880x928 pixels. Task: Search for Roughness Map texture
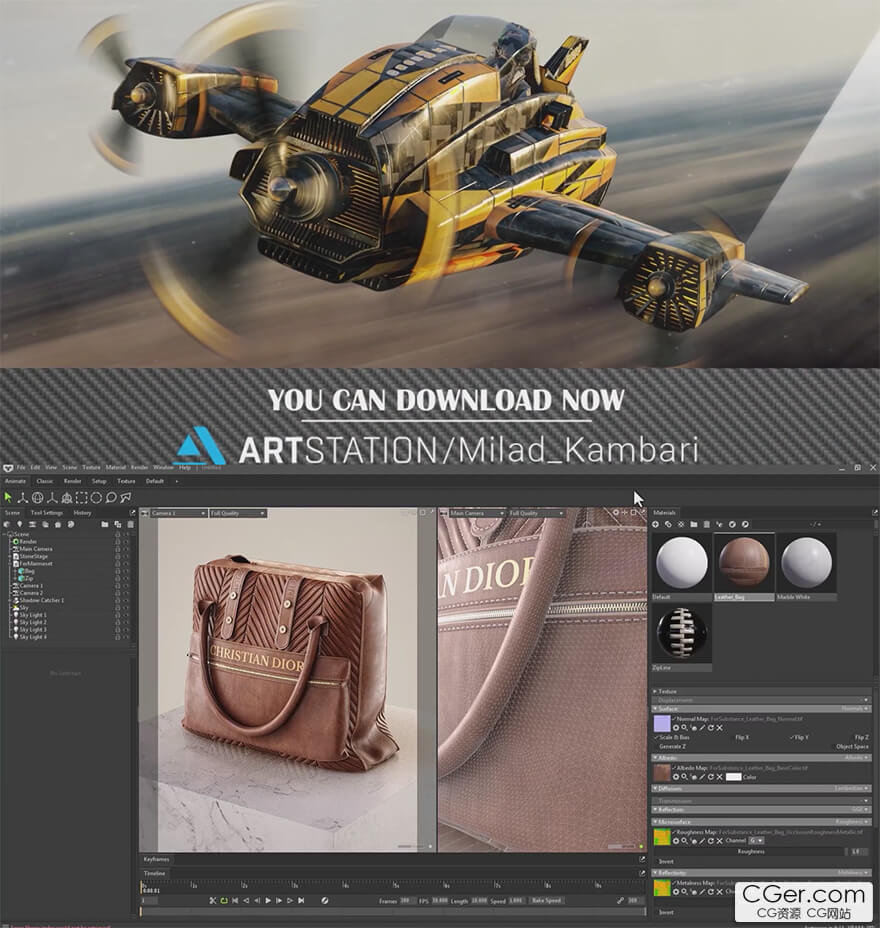click(x=684, y=841)
